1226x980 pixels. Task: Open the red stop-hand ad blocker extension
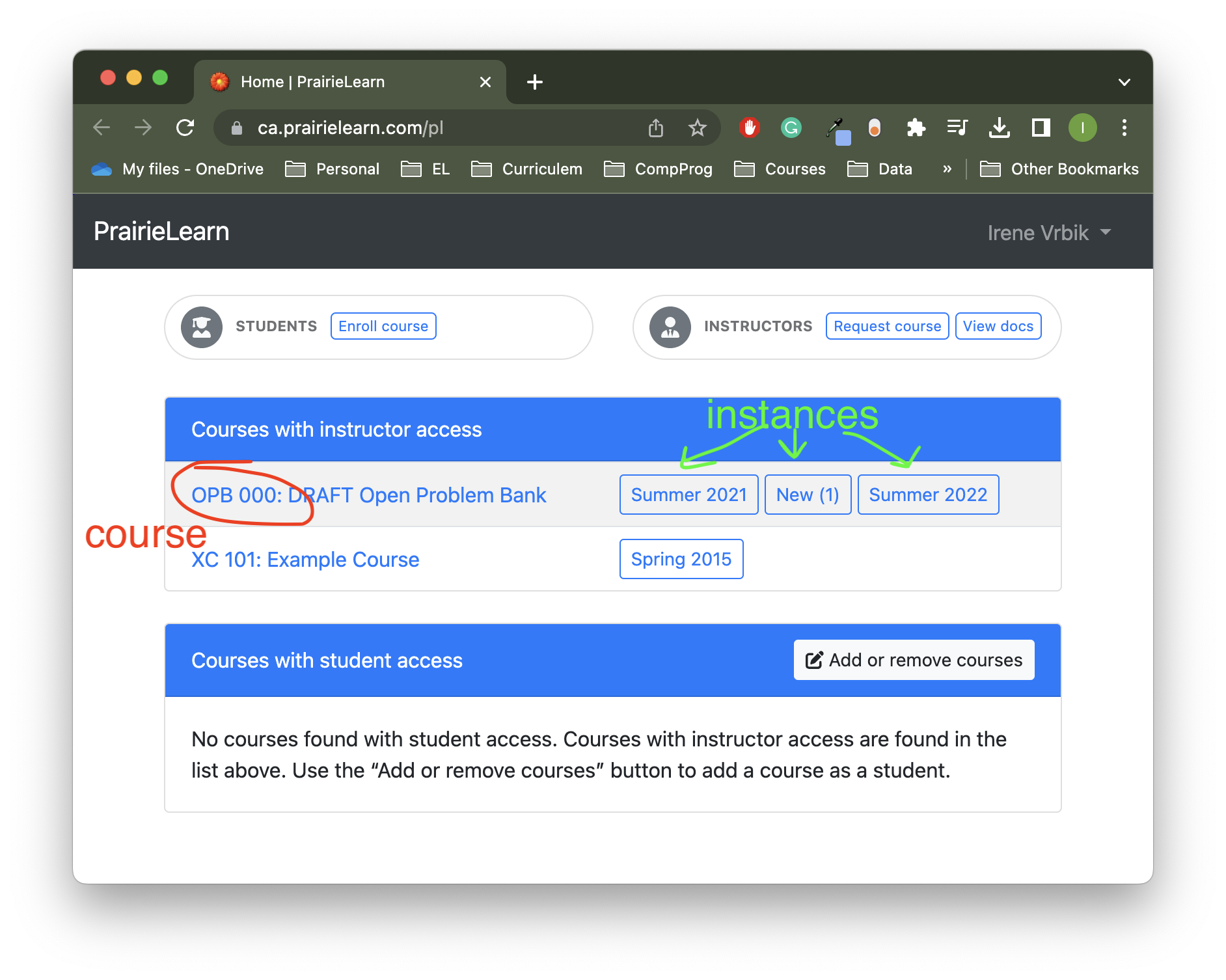coord(750,128)
